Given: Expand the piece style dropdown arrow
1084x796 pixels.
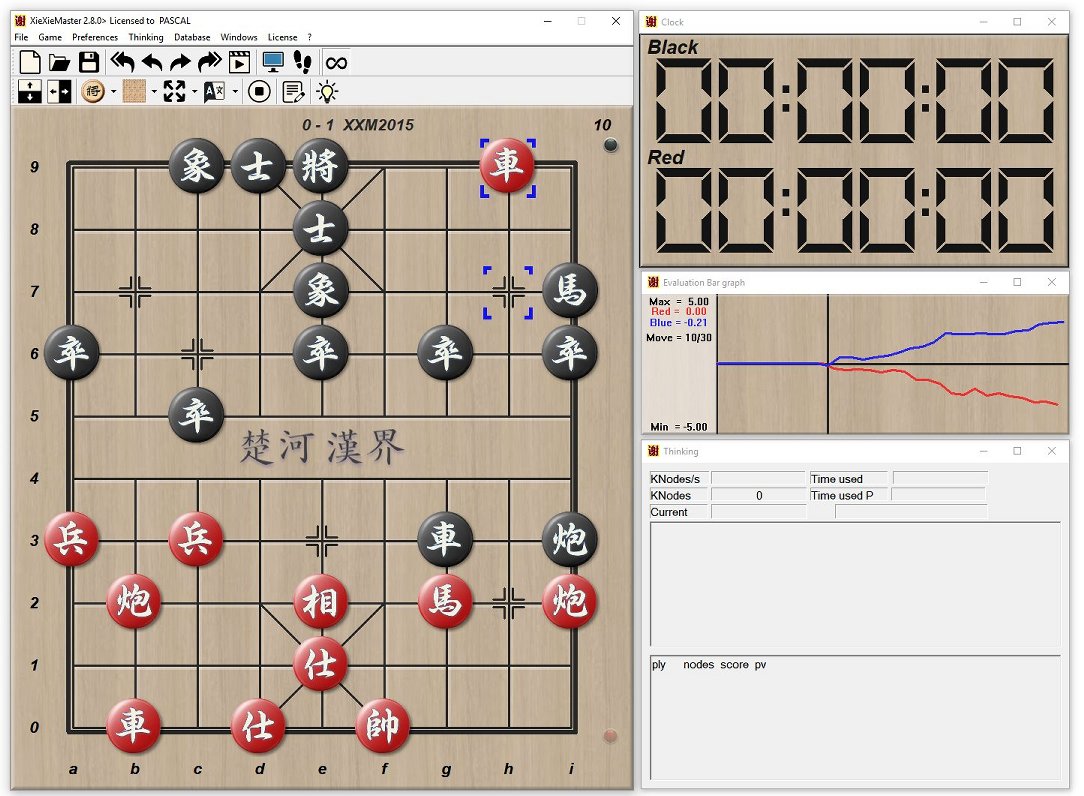Looking at the screenshot, I should (x=114, y=92).
